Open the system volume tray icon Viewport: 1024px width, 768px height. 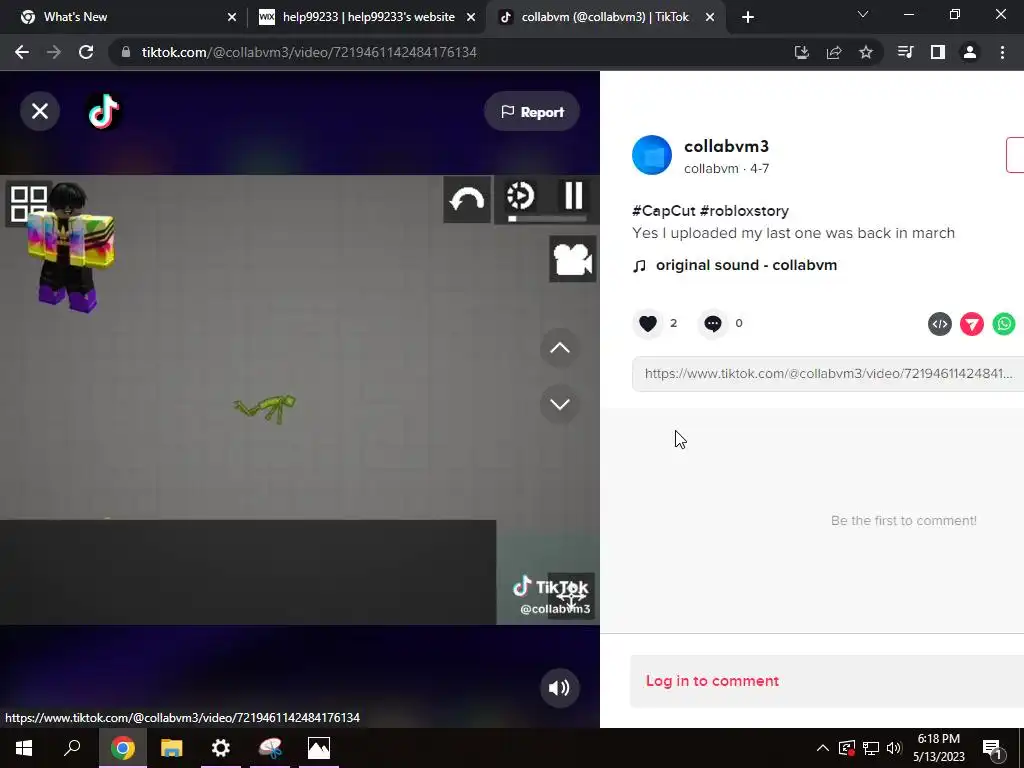coord(894,748)
